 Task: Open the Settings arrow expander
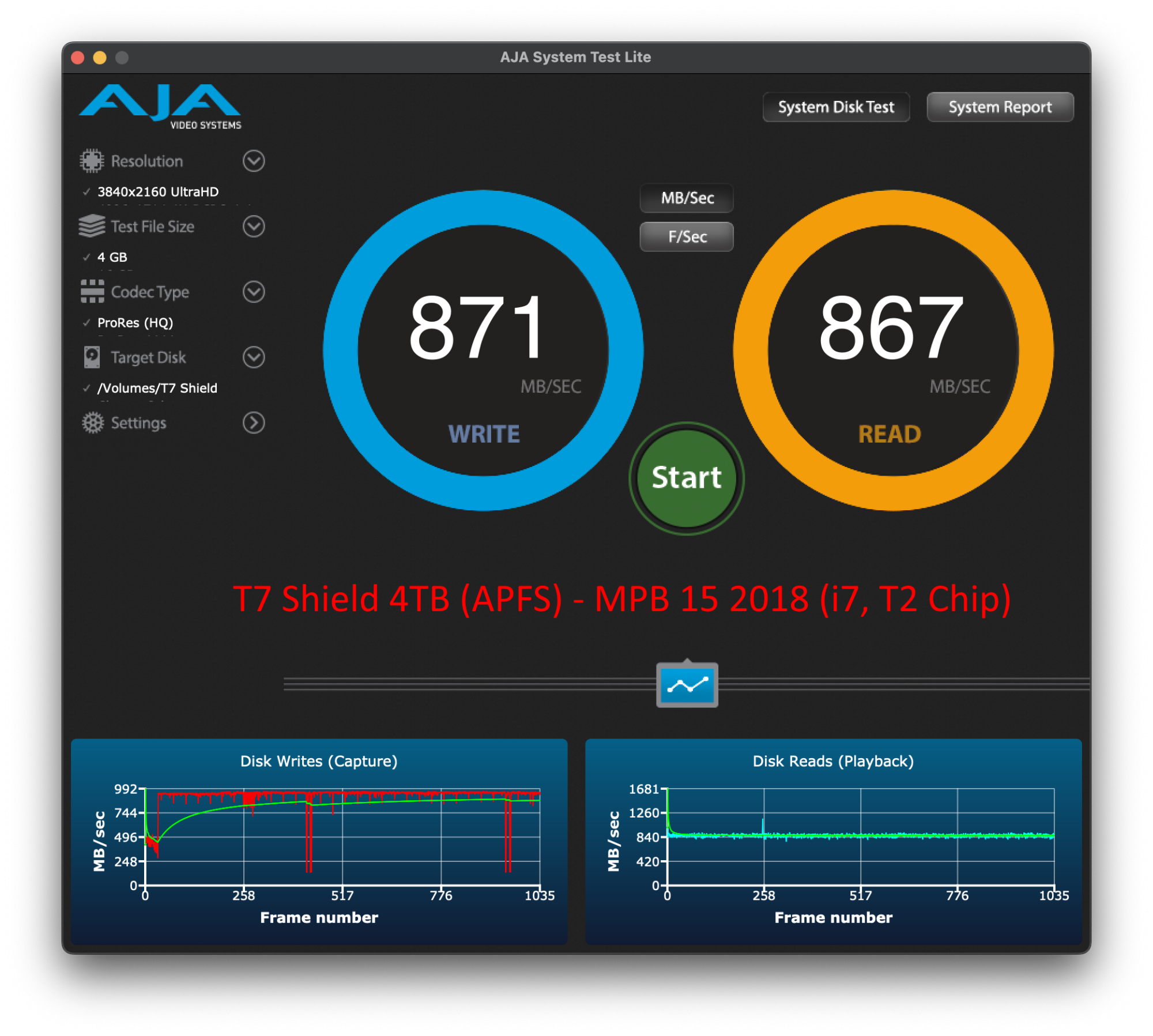[x=254, y=423]
